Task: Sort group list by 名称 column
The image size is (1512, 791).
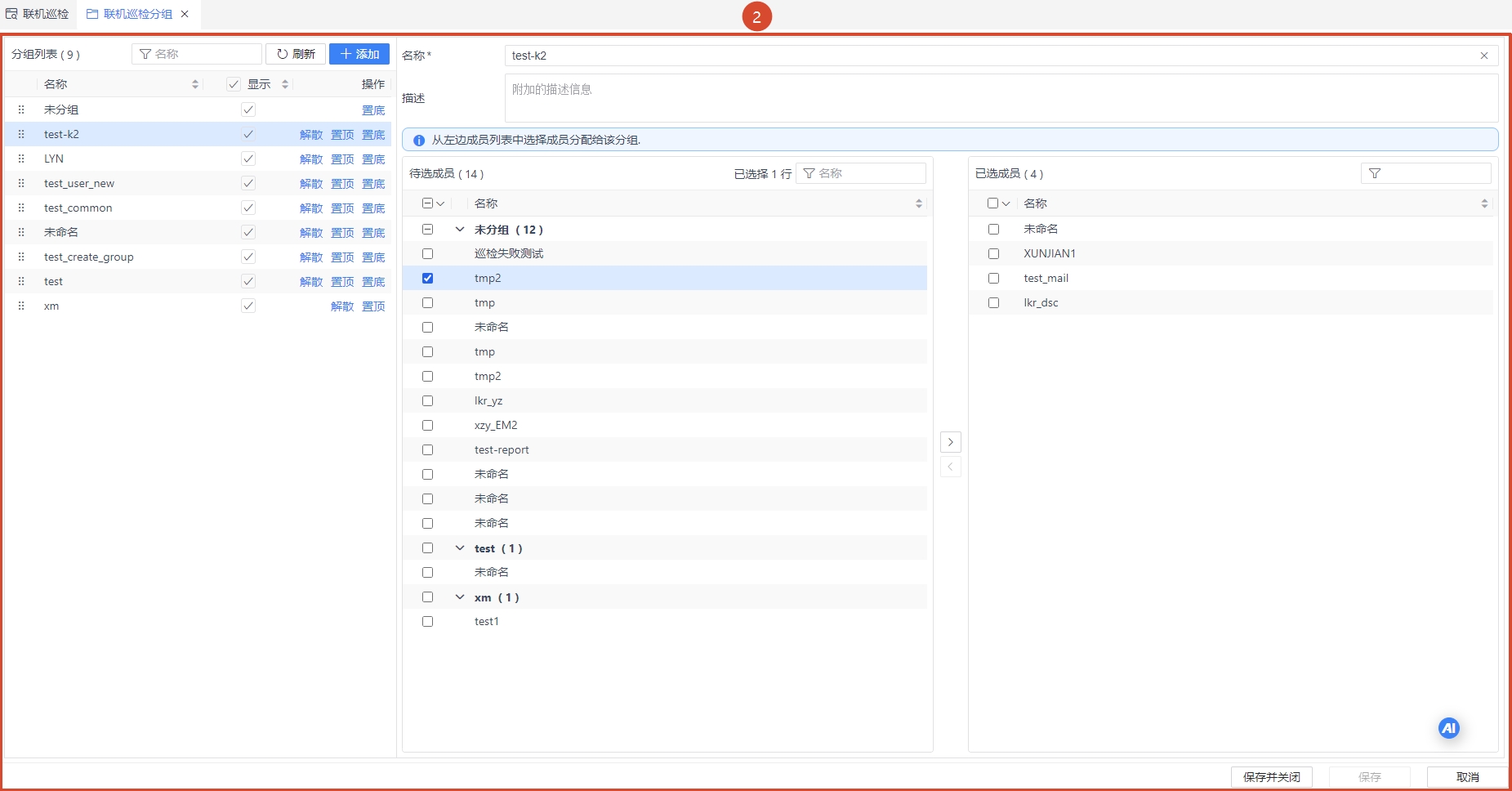Action: click(x=195, y=84)
